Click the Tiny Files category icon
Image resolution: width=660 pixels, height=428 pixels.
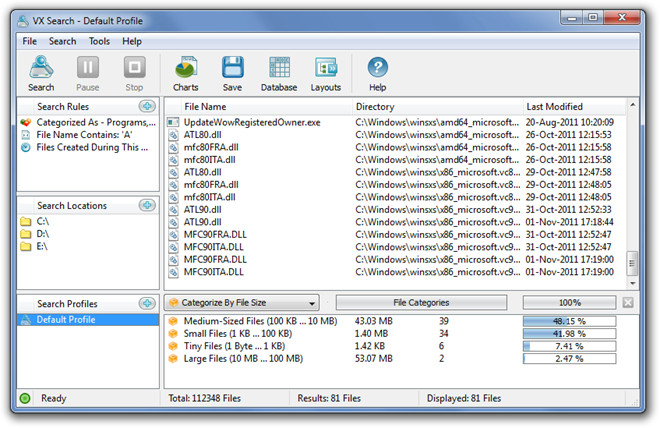[173, 346]
